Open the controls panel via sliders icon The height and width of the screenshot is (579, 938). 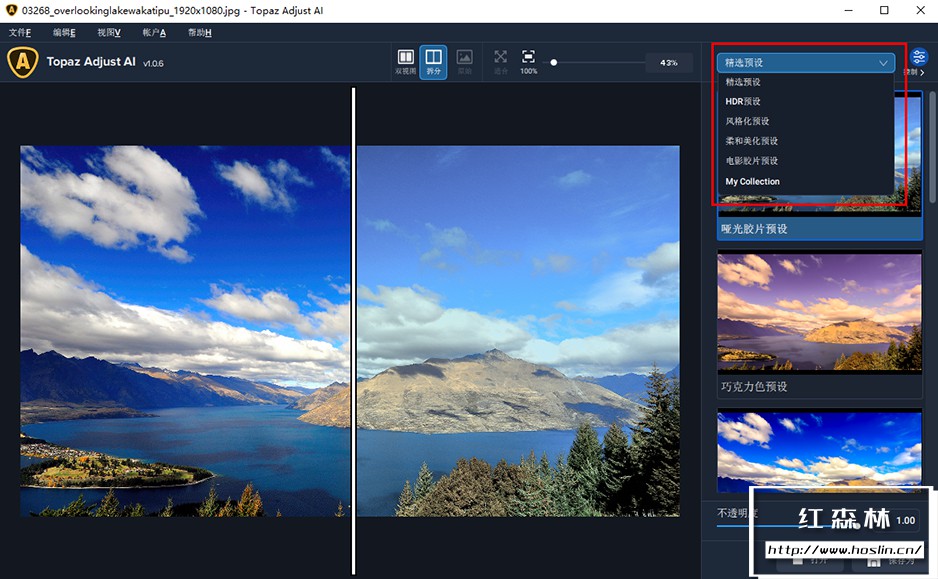(x=918, y=57)
